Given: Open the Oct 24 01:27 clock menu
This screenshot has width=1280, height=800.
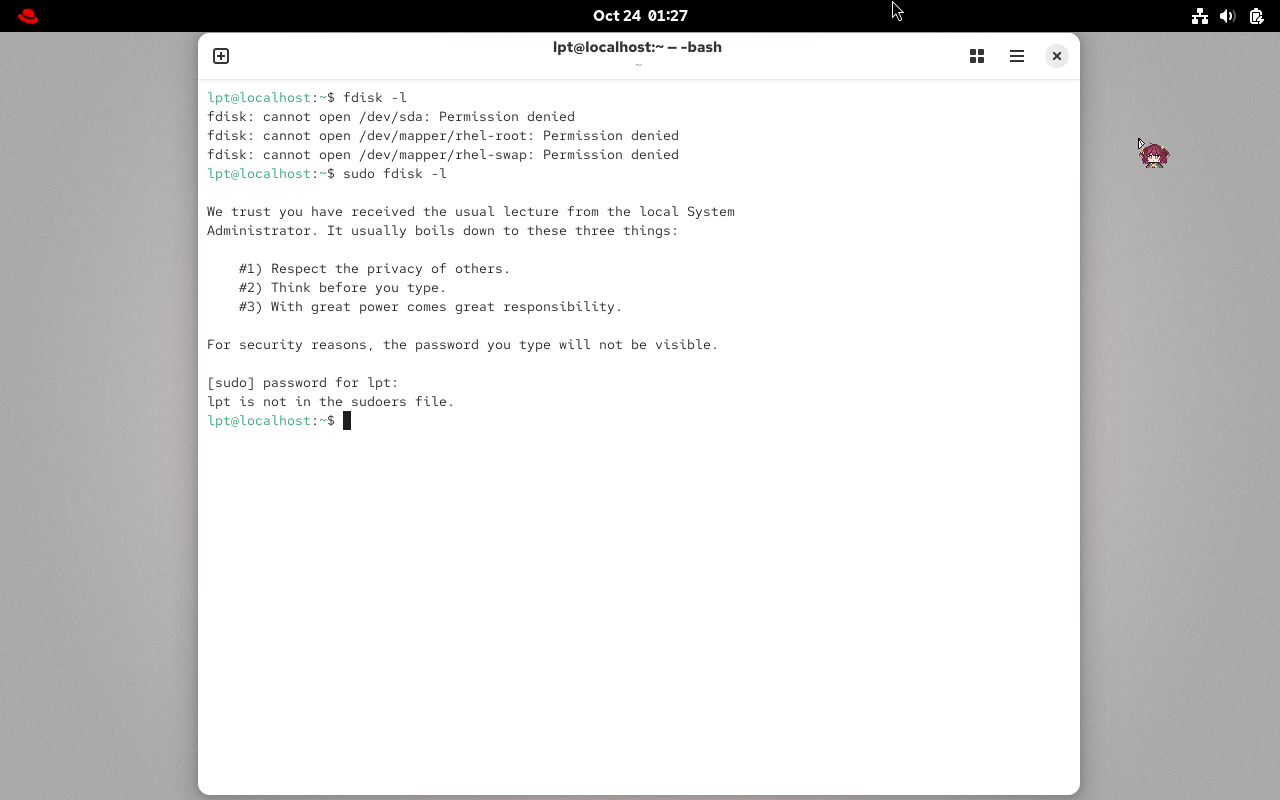Looking at the screenshot, I should 640,16.
